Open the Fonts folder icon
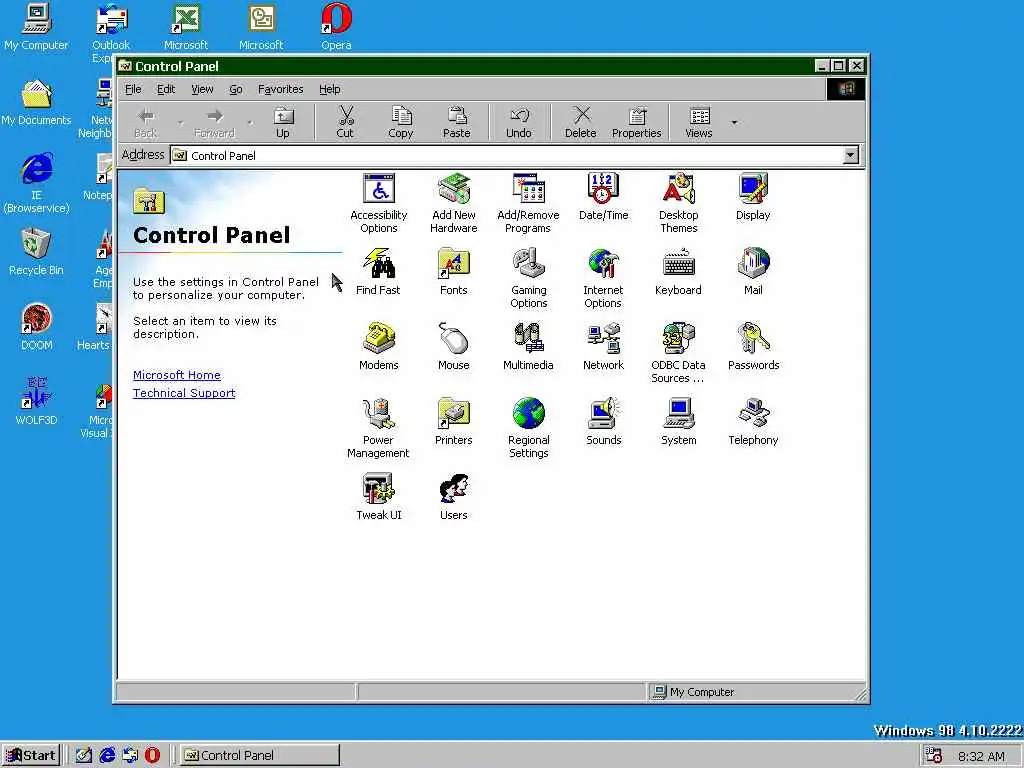Screen dimensions: 1024x768 tap(454, 272)
